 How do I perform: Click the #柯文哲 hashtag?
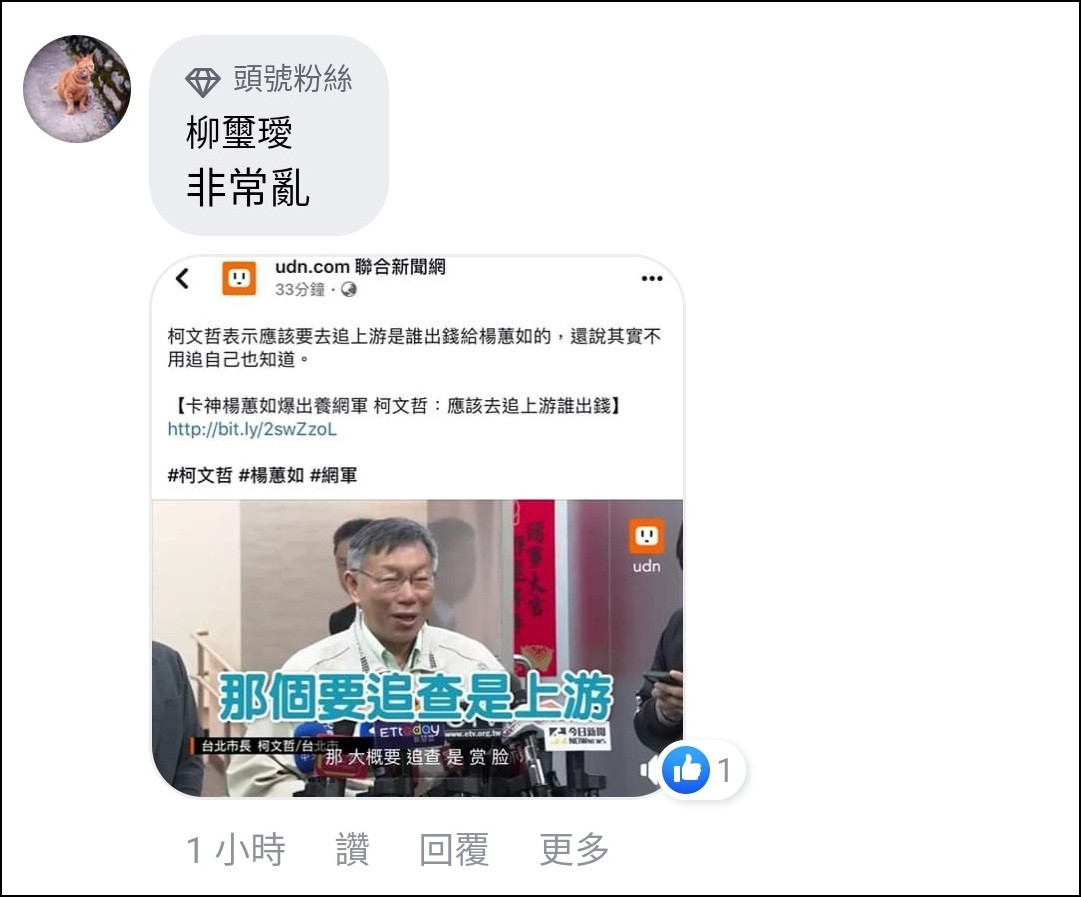click(200, 475)
